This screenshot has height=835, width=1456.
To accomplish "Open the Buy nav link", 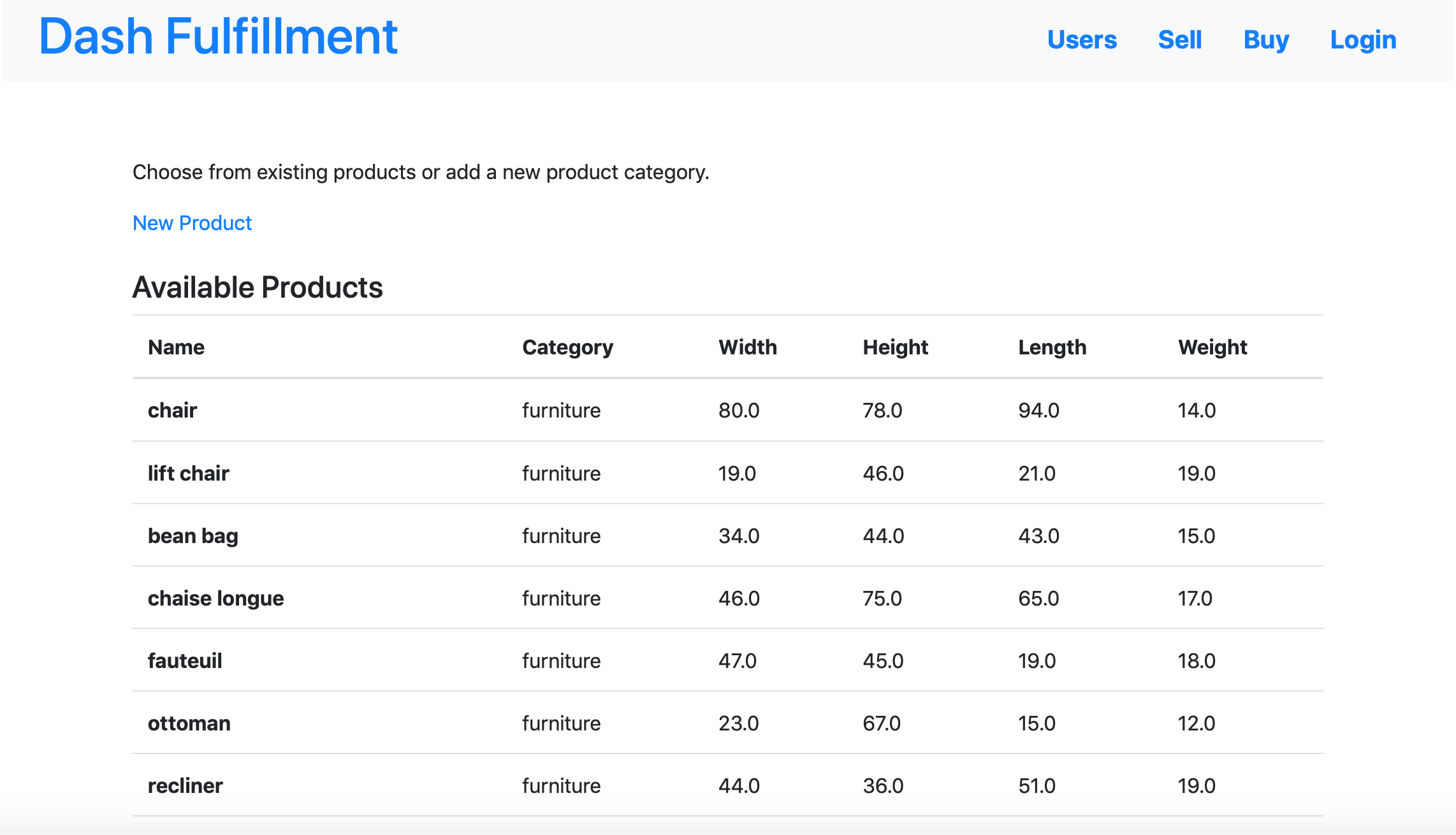I will (x=1265, y=40).
